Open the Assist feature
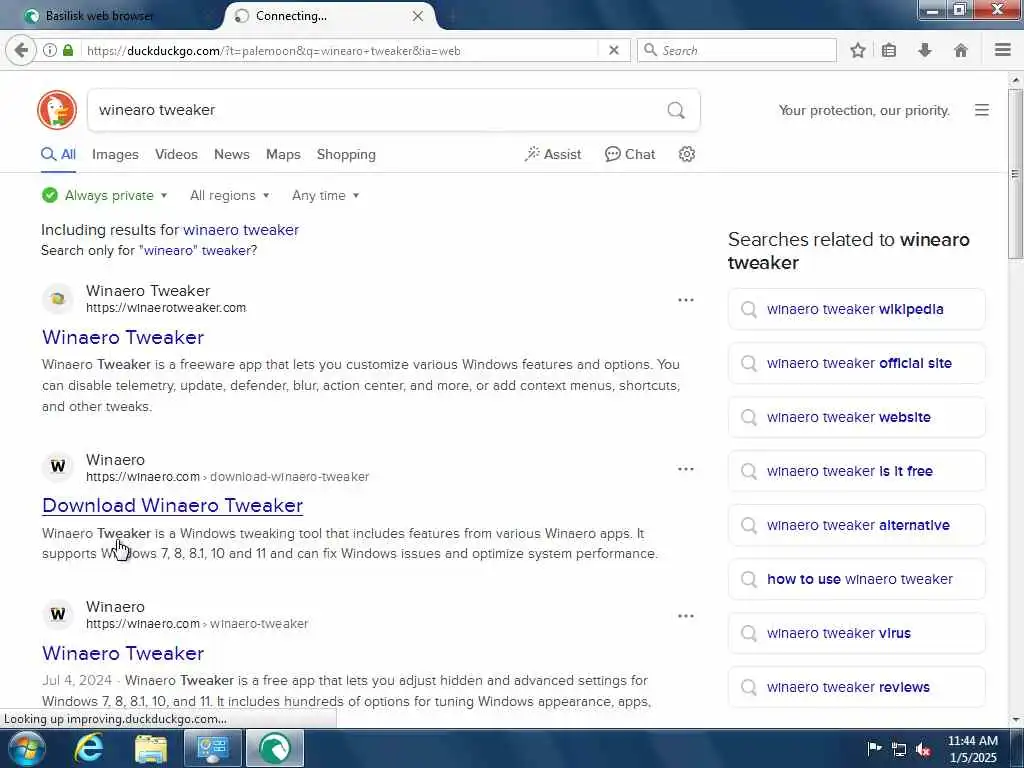 coord(552,155)
